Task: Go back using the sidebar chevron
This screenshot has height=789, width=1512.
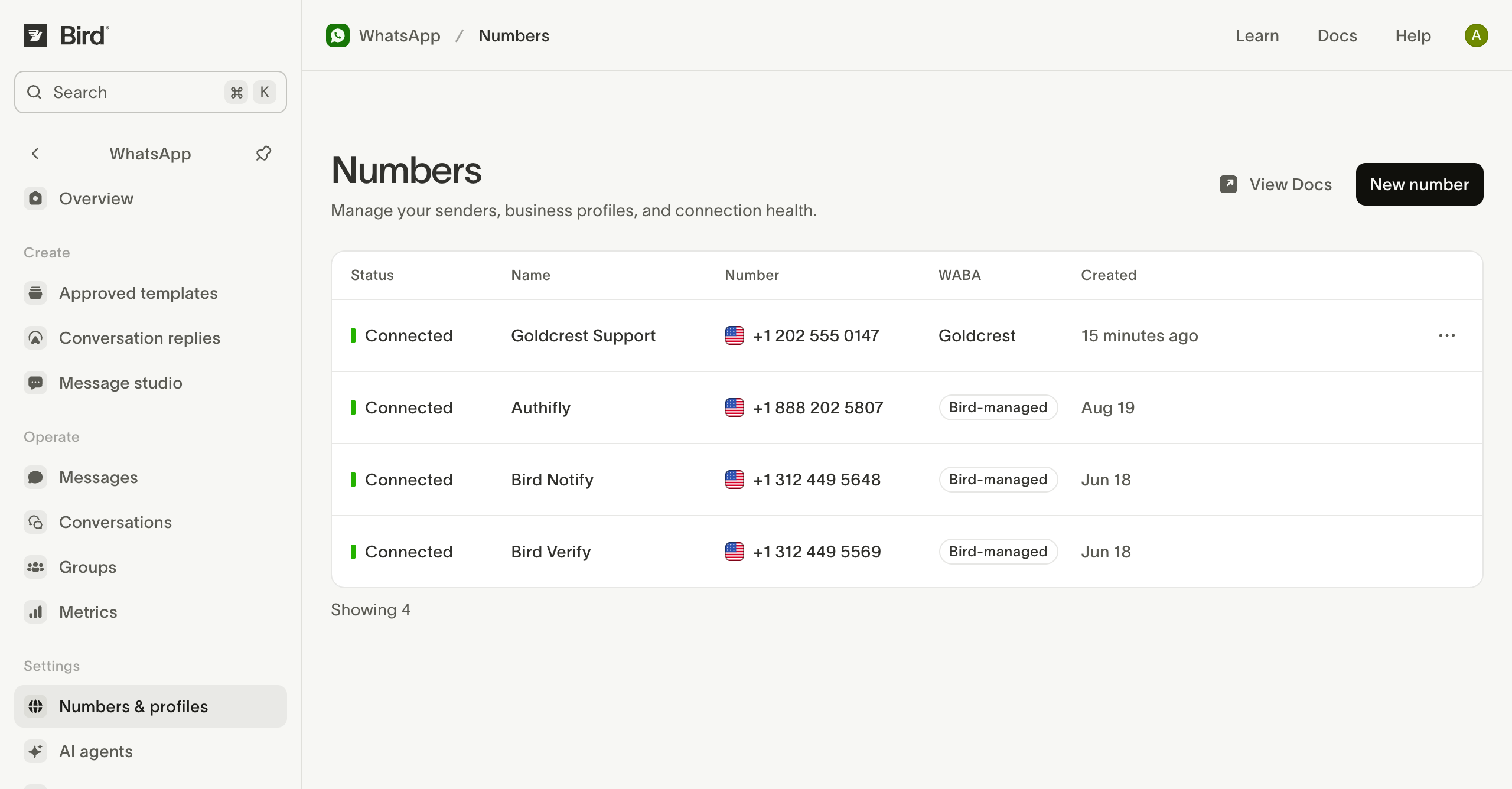Action: tap(35, 154)
